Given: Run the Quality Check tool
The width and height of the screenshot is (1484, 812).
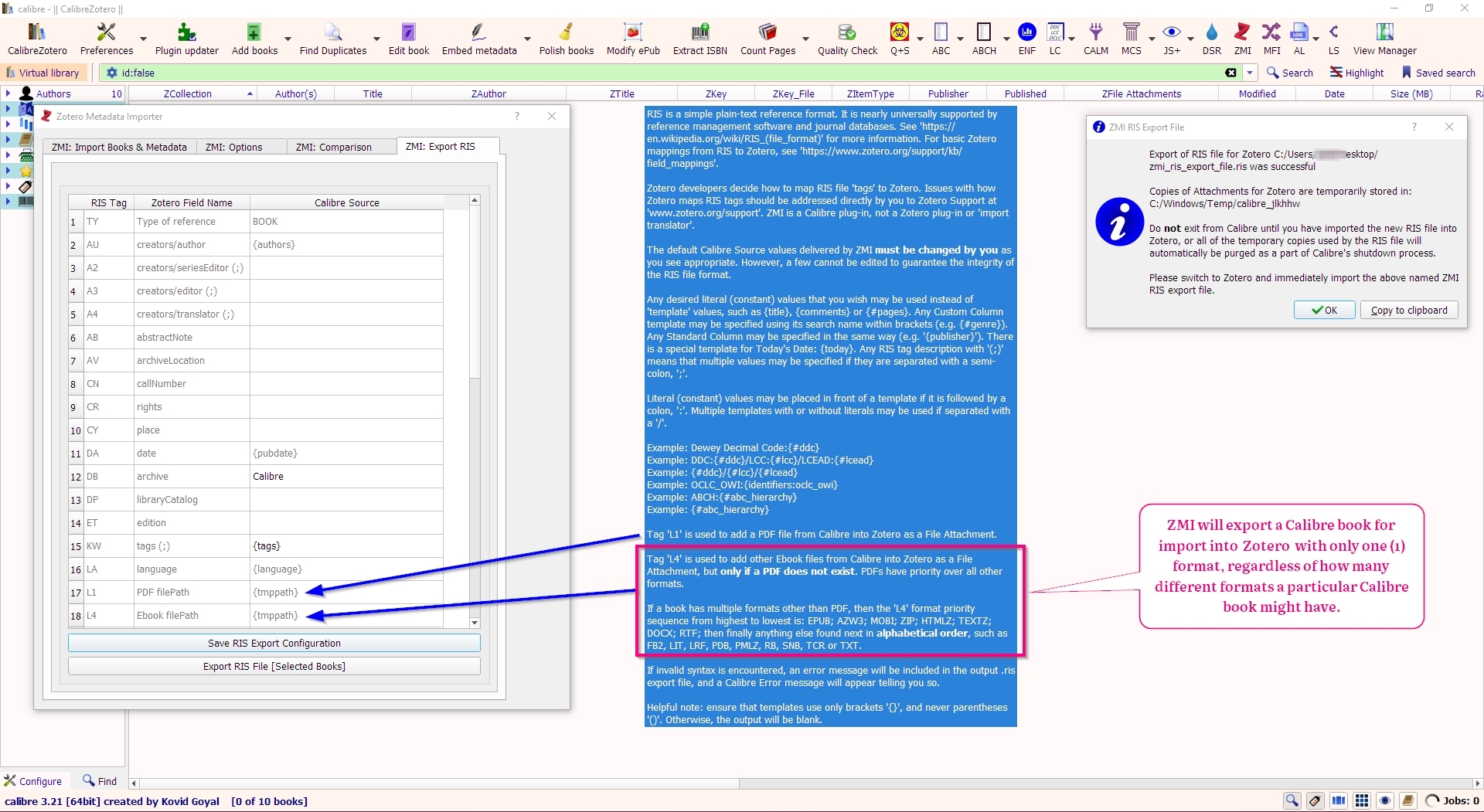Looking at the screenshot, I should [847, 39].
